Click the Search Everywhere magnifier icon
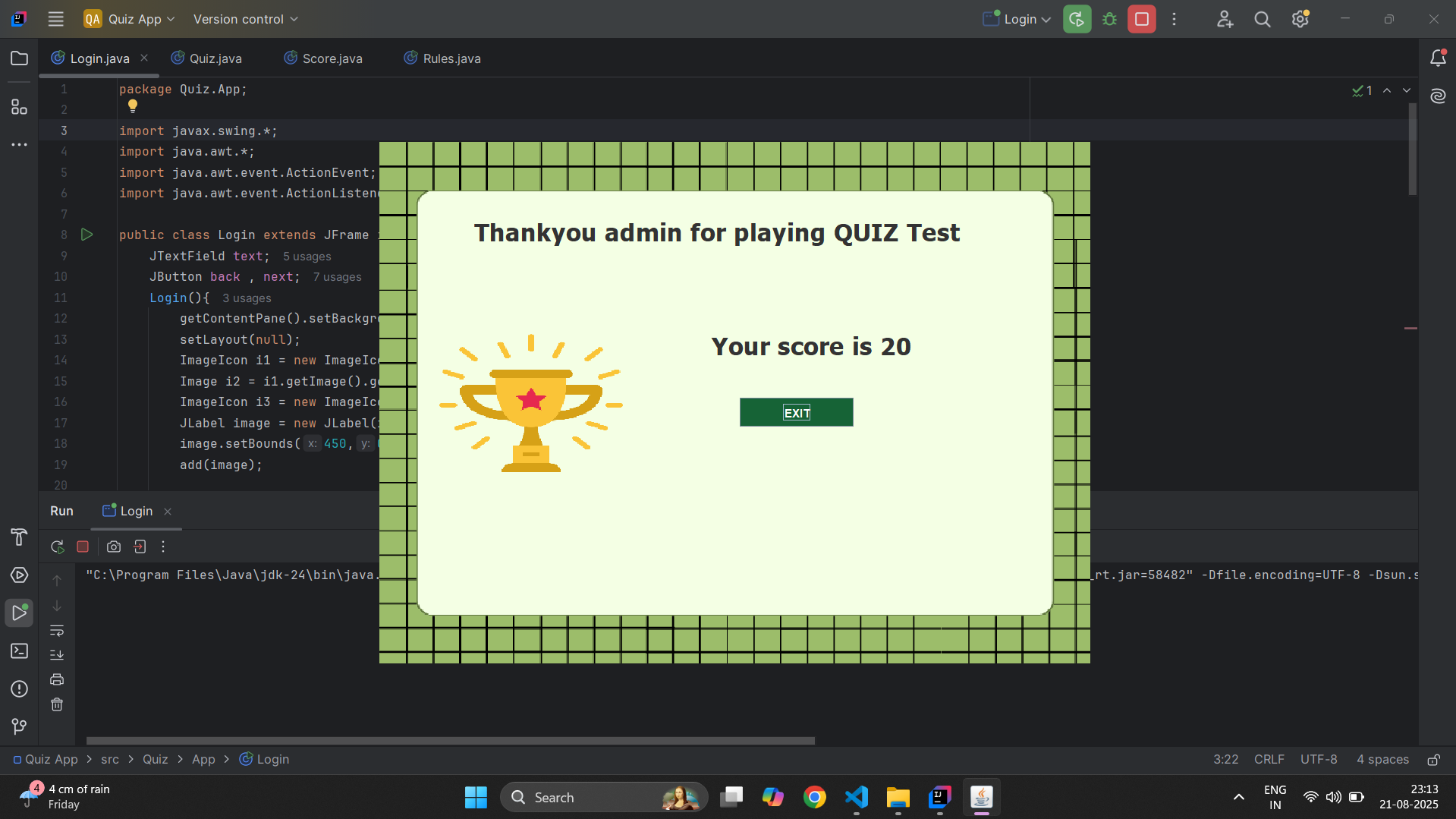Image resolution: width=1456 pixels, height=819 pixels. [x=1262, y=20]
